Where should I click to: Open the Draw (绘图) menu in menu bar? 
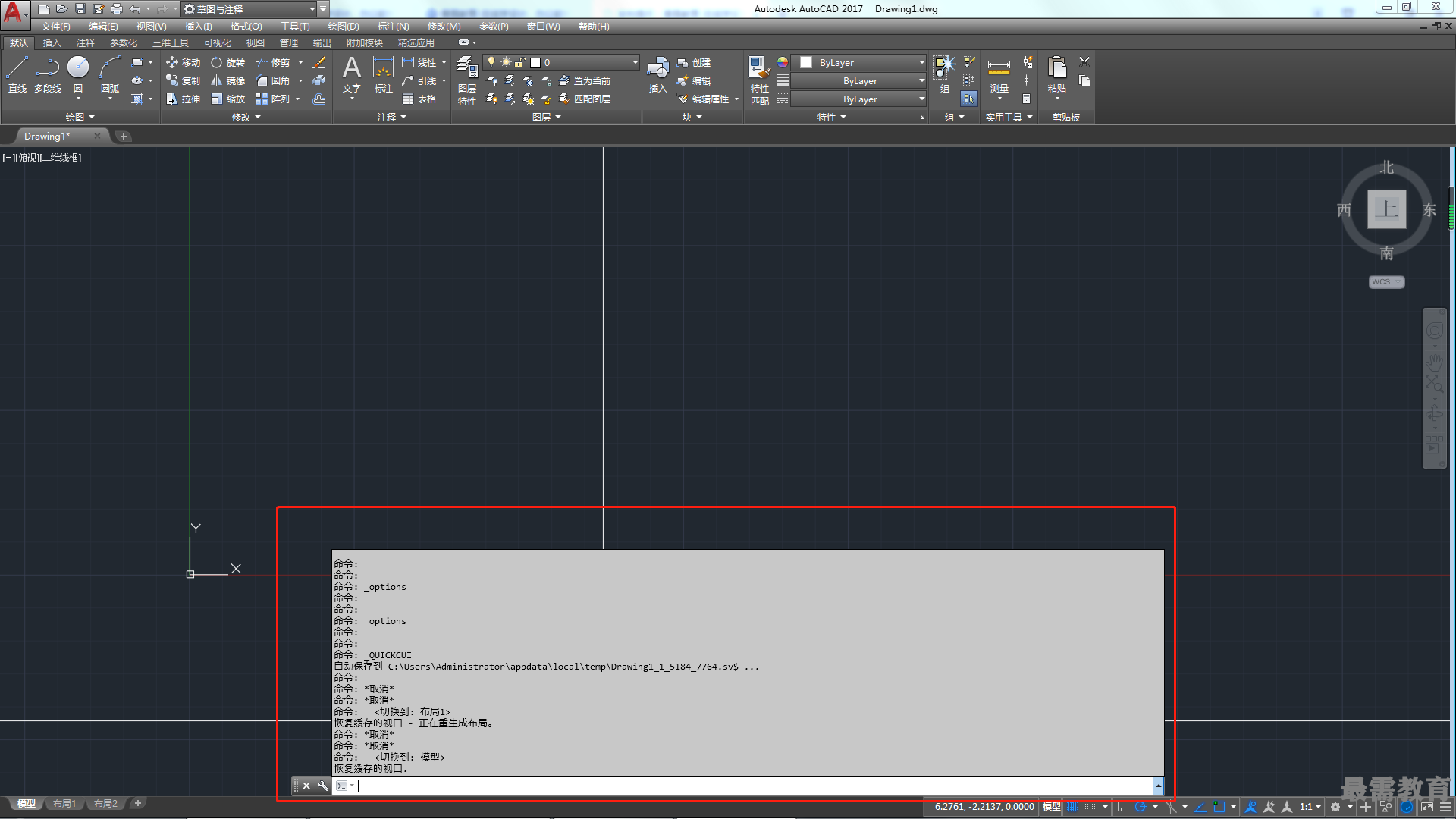click(344, 27)
